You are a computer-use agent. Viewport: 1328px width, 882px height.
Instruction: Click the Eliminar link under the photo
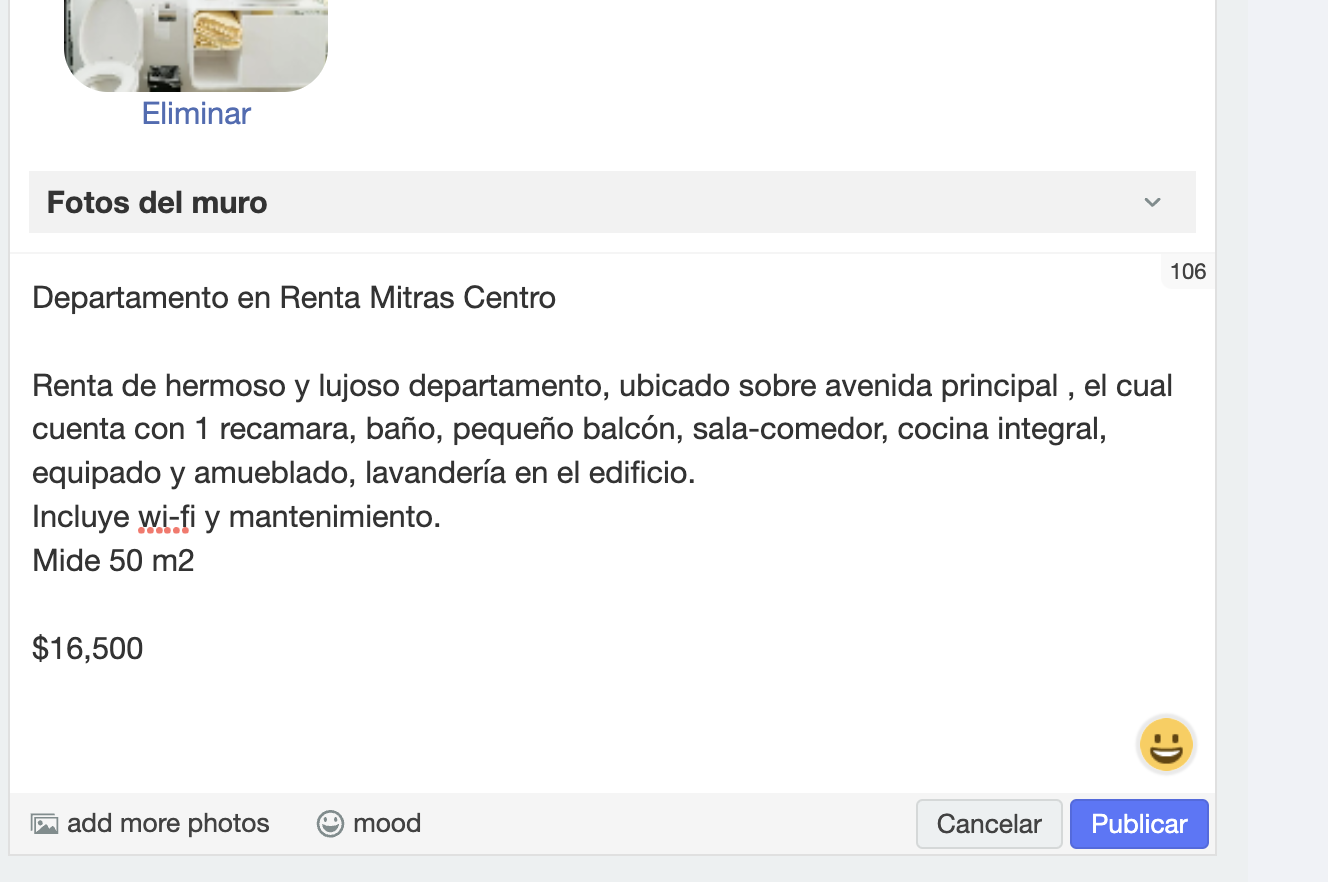(x=196, y=114)
